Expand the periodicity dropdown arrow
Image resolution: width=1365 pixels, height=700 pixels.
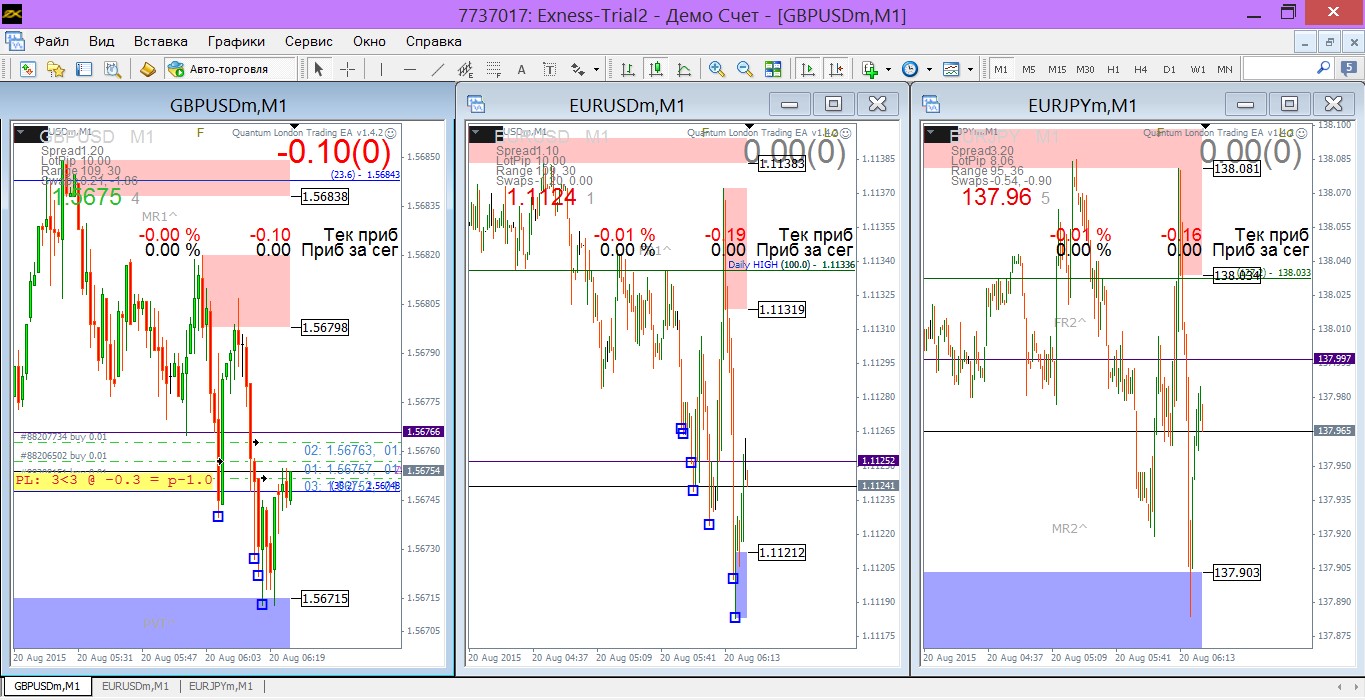click(x=928, y=69)
